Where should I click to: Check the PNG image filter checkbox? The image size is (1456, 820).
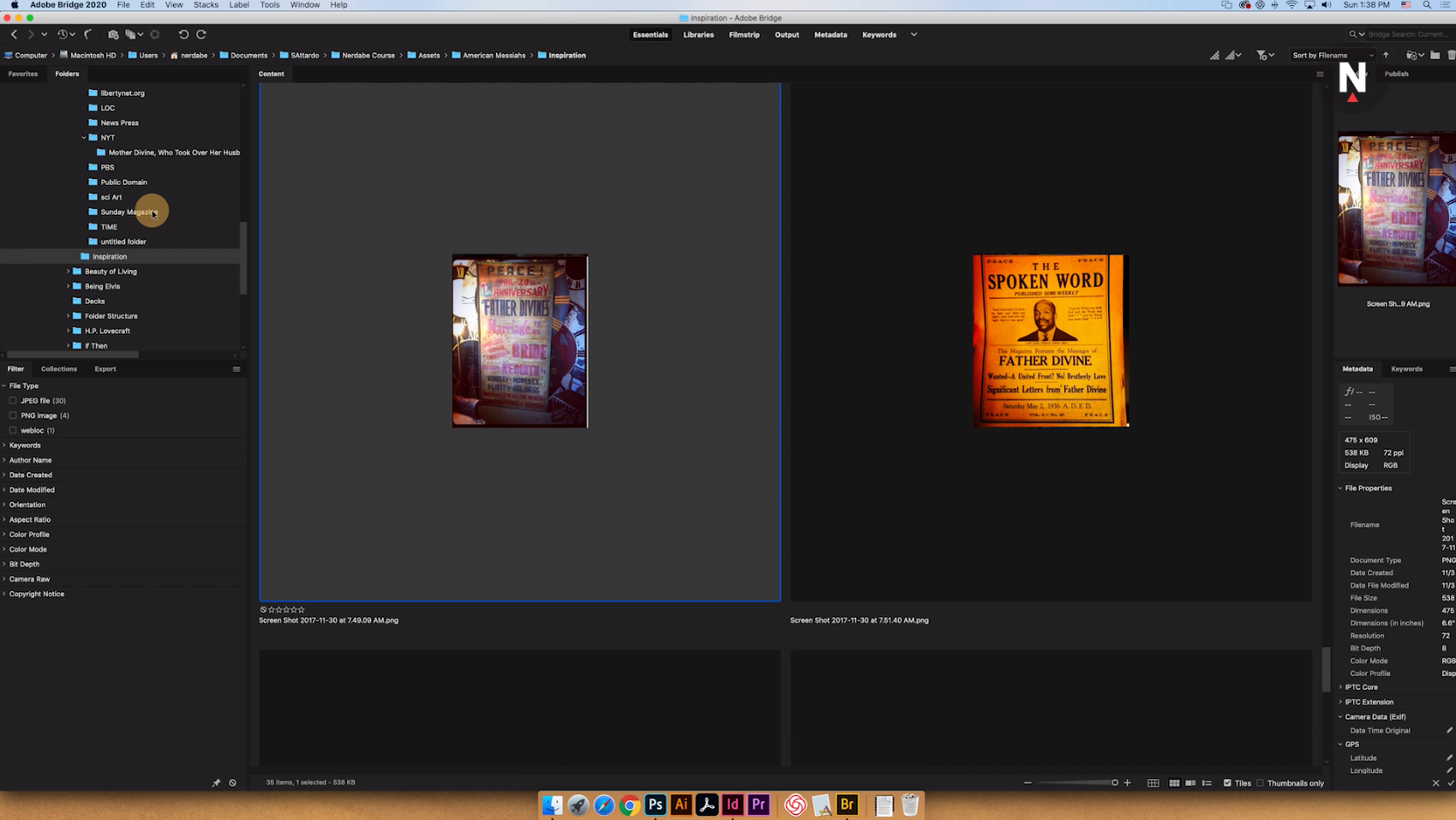click(x=13, y=416)
